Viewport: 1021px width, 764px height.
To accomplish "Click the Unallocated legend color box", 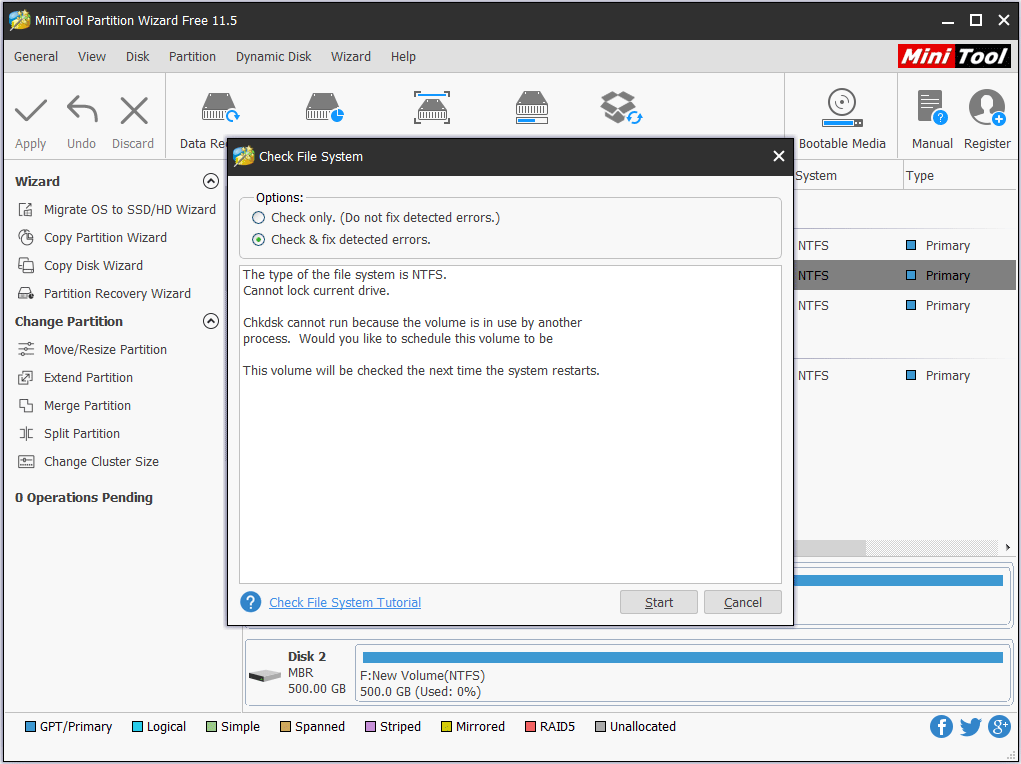I will (600, 726).
